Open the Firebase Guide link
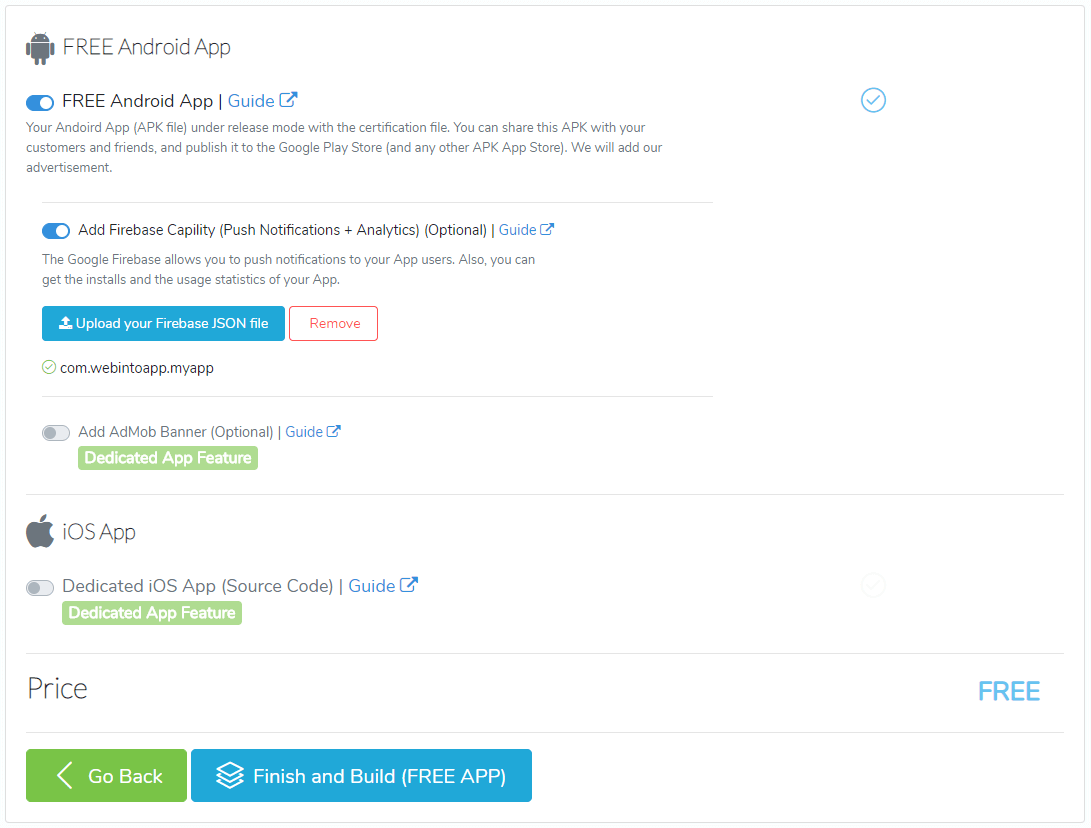 click(x=517, y=230)
